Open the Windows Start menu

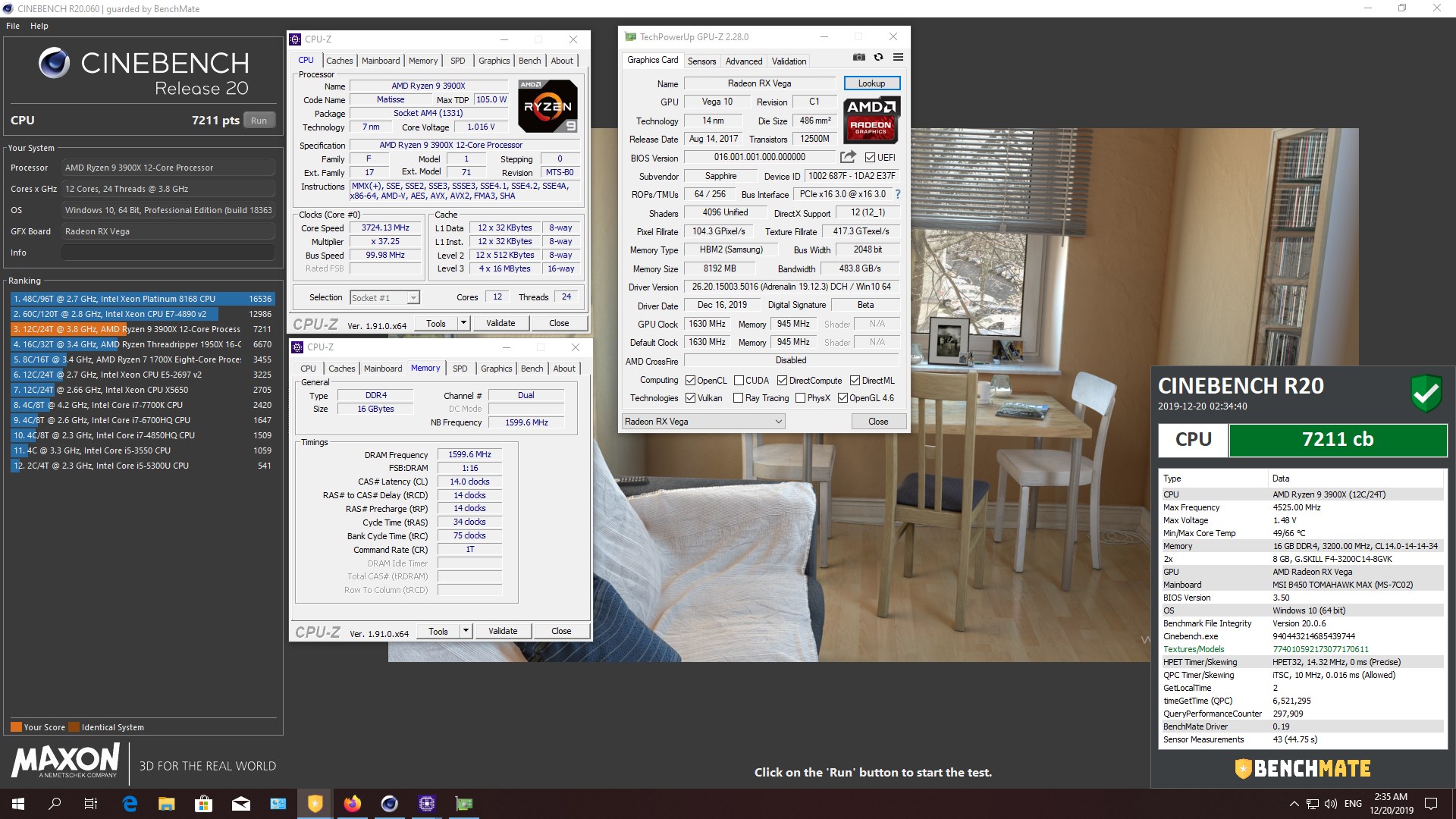tap(18, 804)
